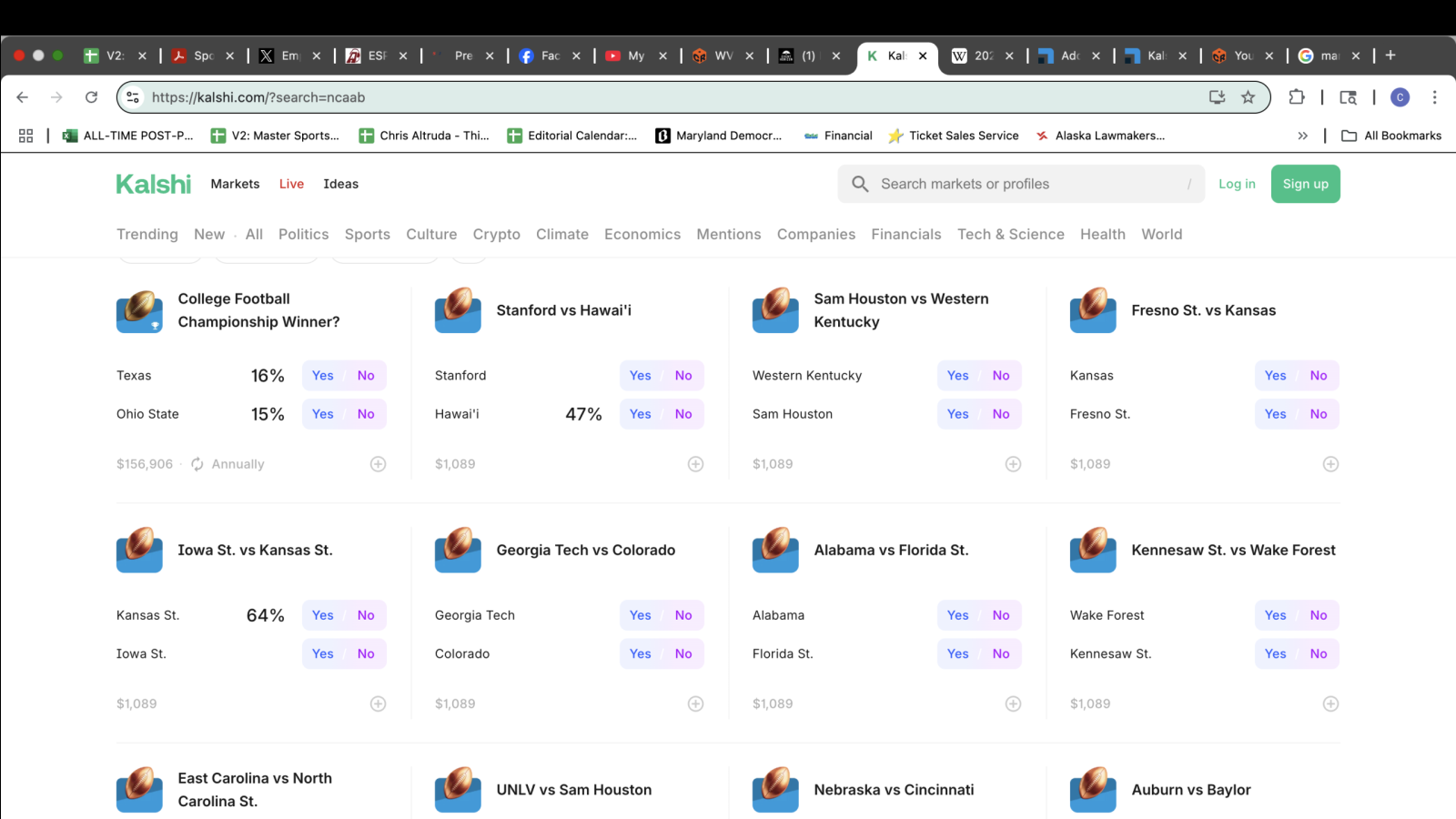Image resolution: width=1456 pixels, height=819 pixels.
Task: Open the Politics category tab
Action: (304, 234)
